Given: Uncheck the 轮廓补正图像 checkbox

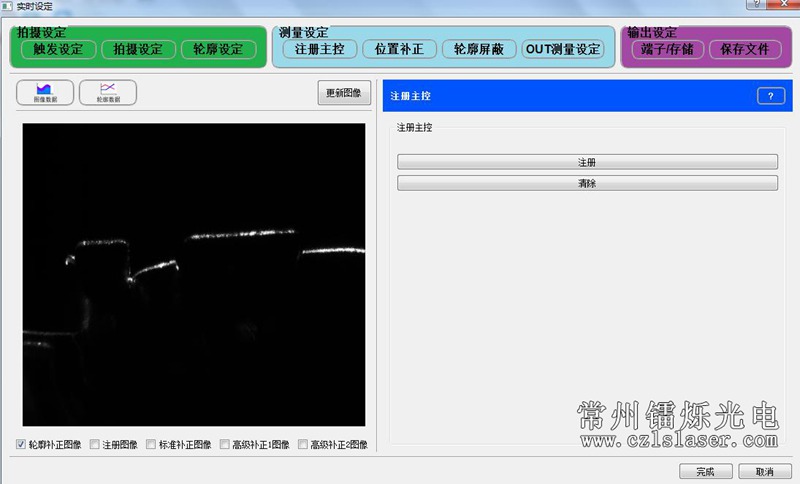Looking at the screenshot, I should (x=22, y=445).
